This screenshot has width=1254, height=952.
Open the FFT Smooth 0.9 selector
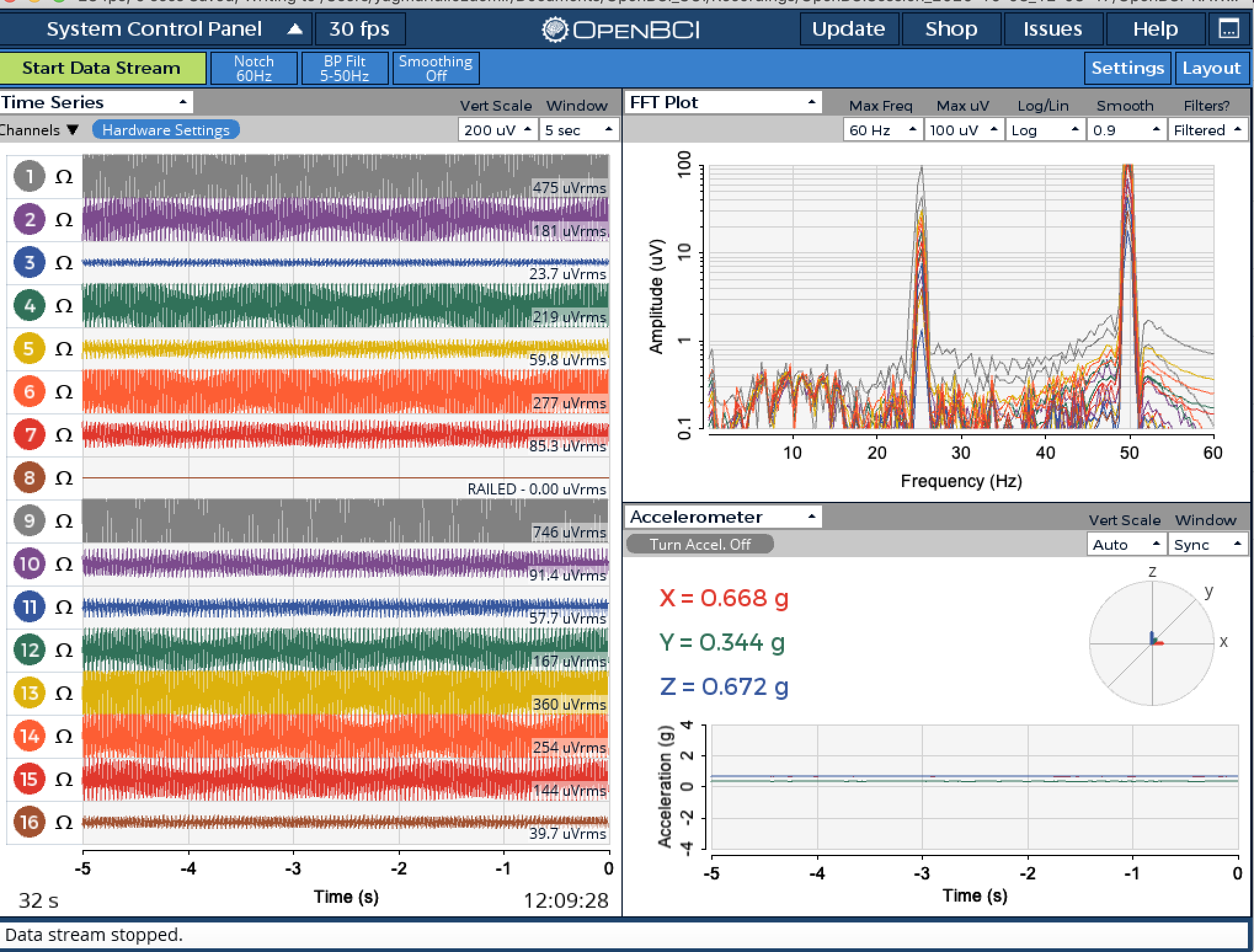[x=1126, y=130]
